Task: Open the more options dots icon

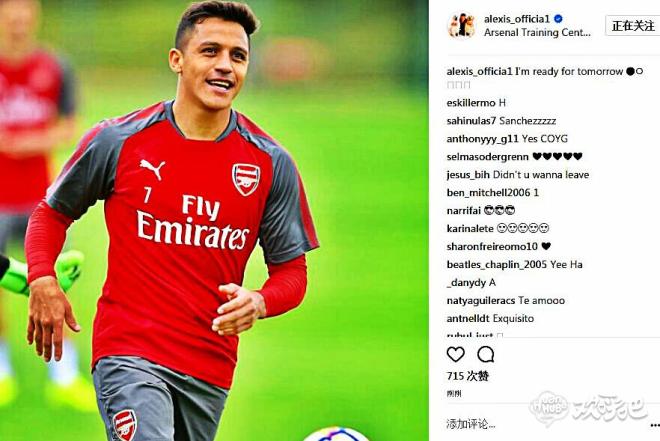Action: [655, 425]
